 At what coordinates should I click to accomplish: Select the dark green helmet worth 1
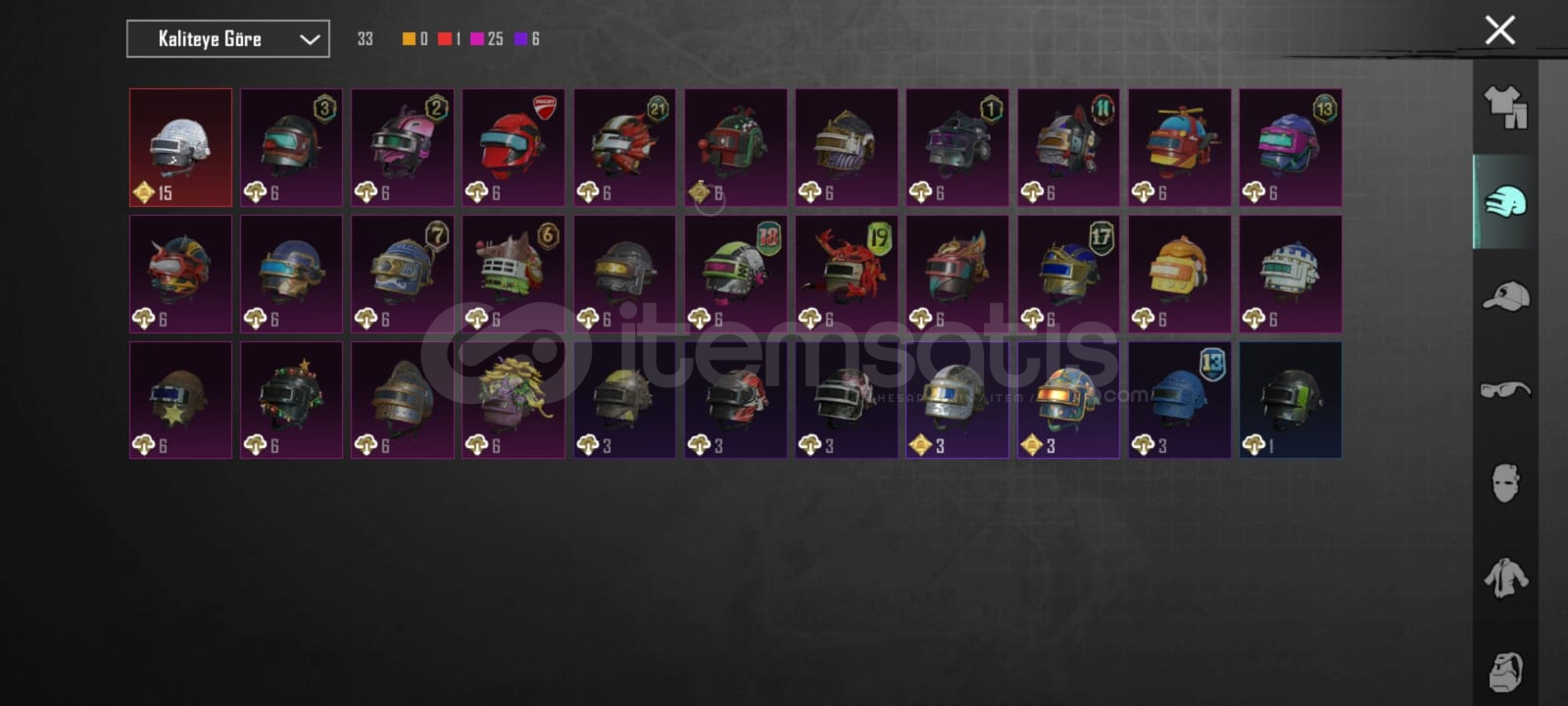click(1291, 399)
